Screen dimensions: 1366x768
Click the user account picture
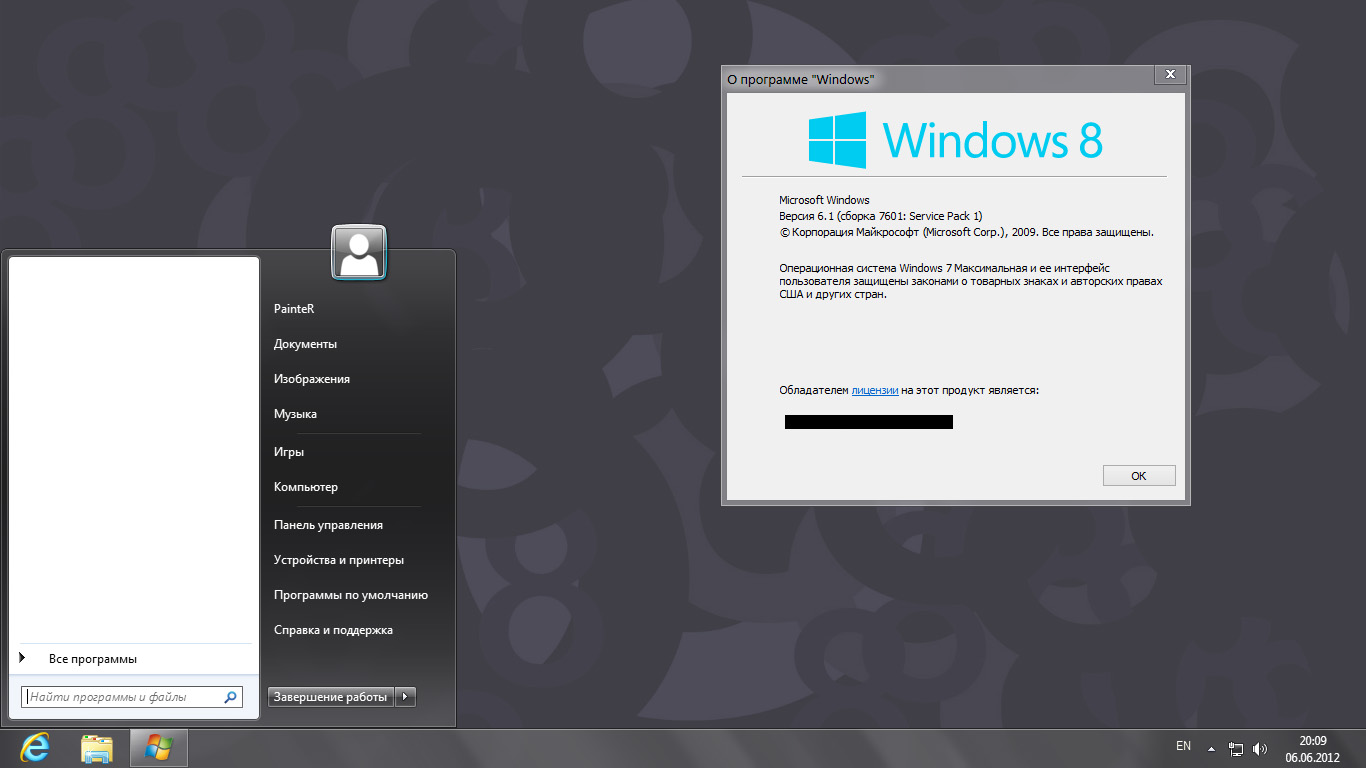(359, 252)
